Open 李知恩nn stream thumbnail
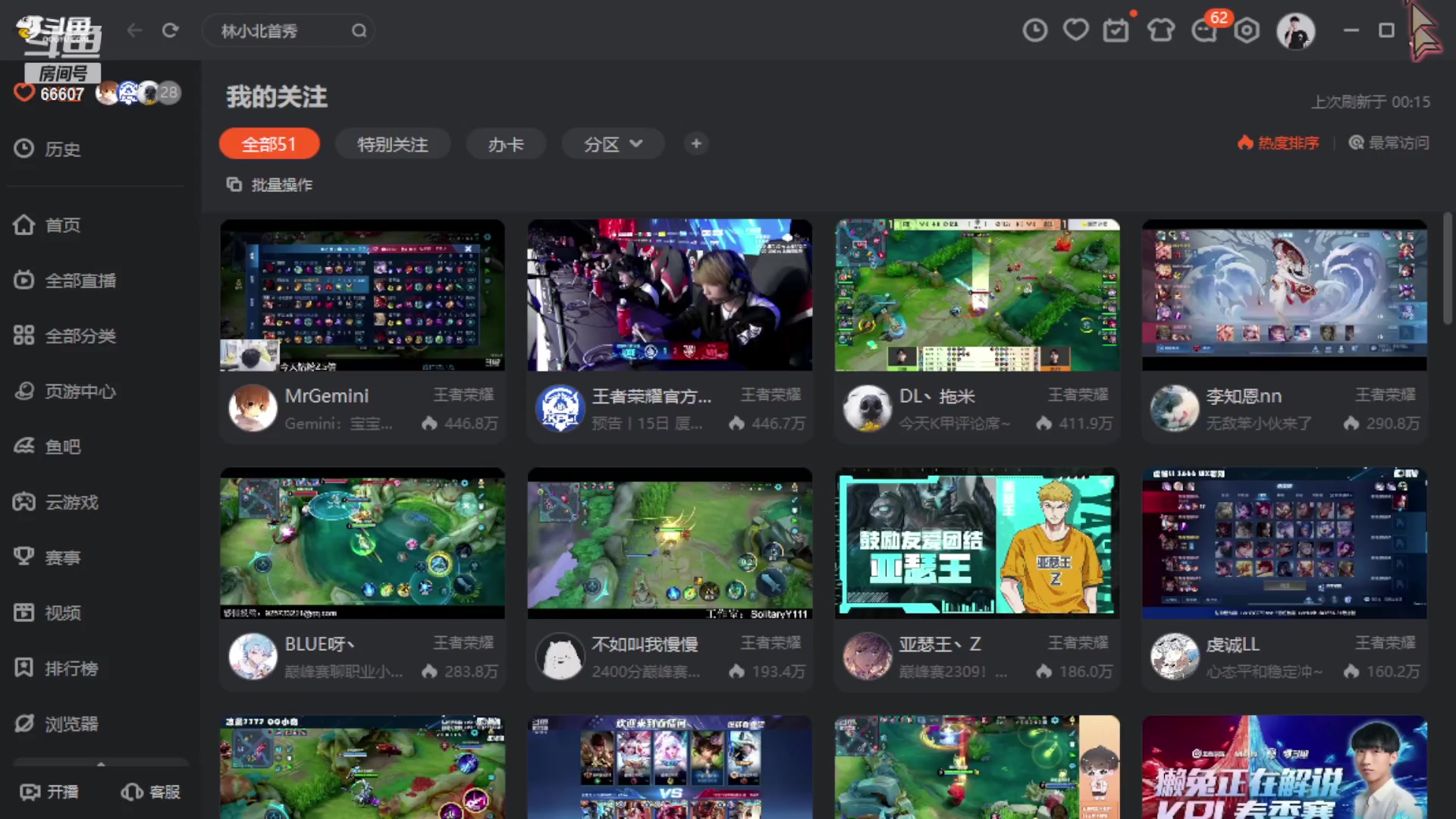Screen dimensions: 1456x819 1285,295
